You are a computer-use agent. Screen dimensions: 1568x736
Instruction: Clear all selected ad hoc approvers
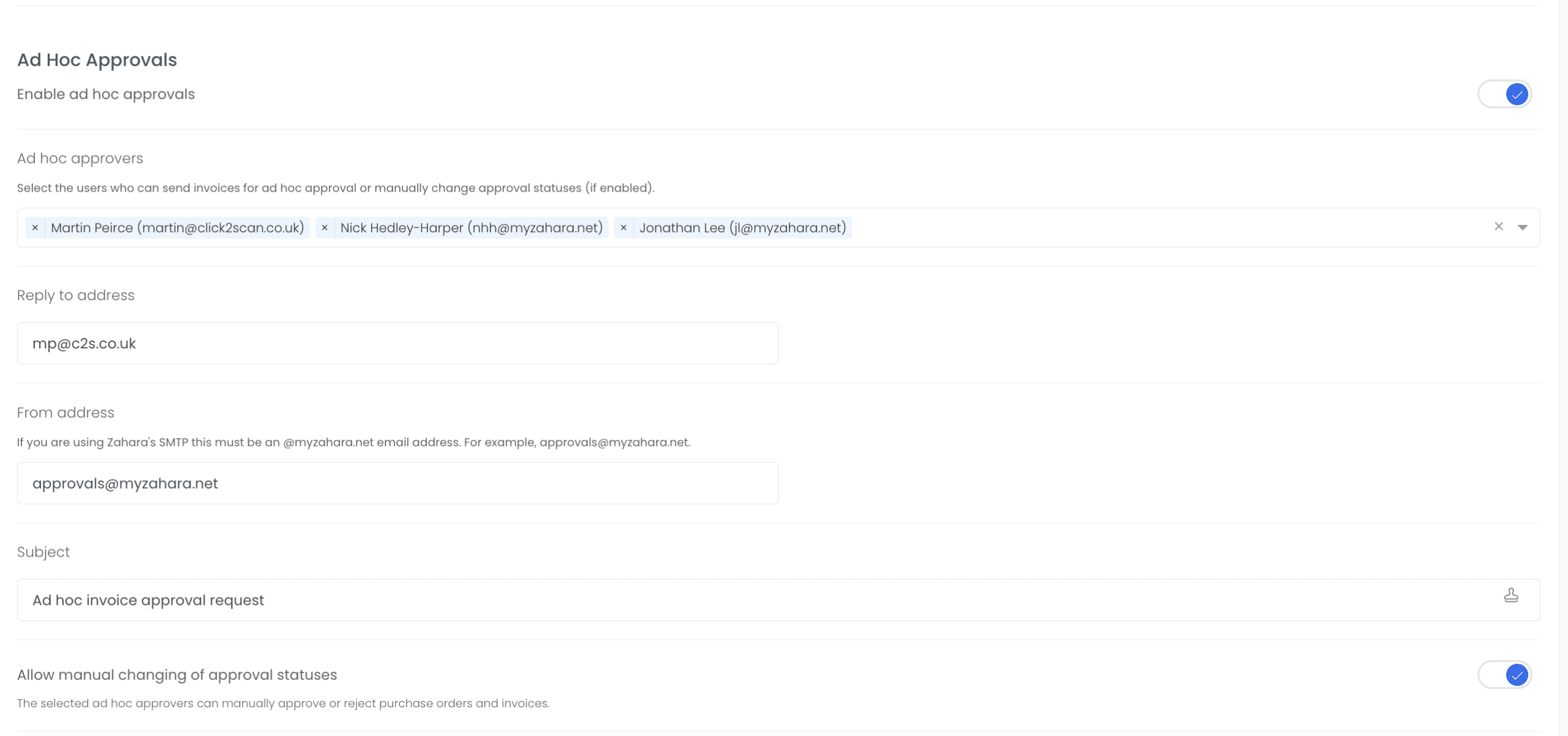(x=1499, y=227)
